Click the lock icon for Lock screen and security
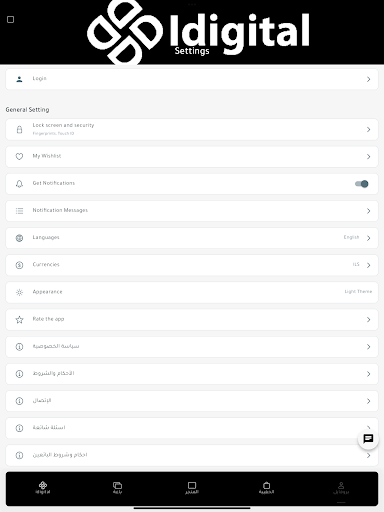384x512 pixels. pyautogui.click(x=19, y=129)
